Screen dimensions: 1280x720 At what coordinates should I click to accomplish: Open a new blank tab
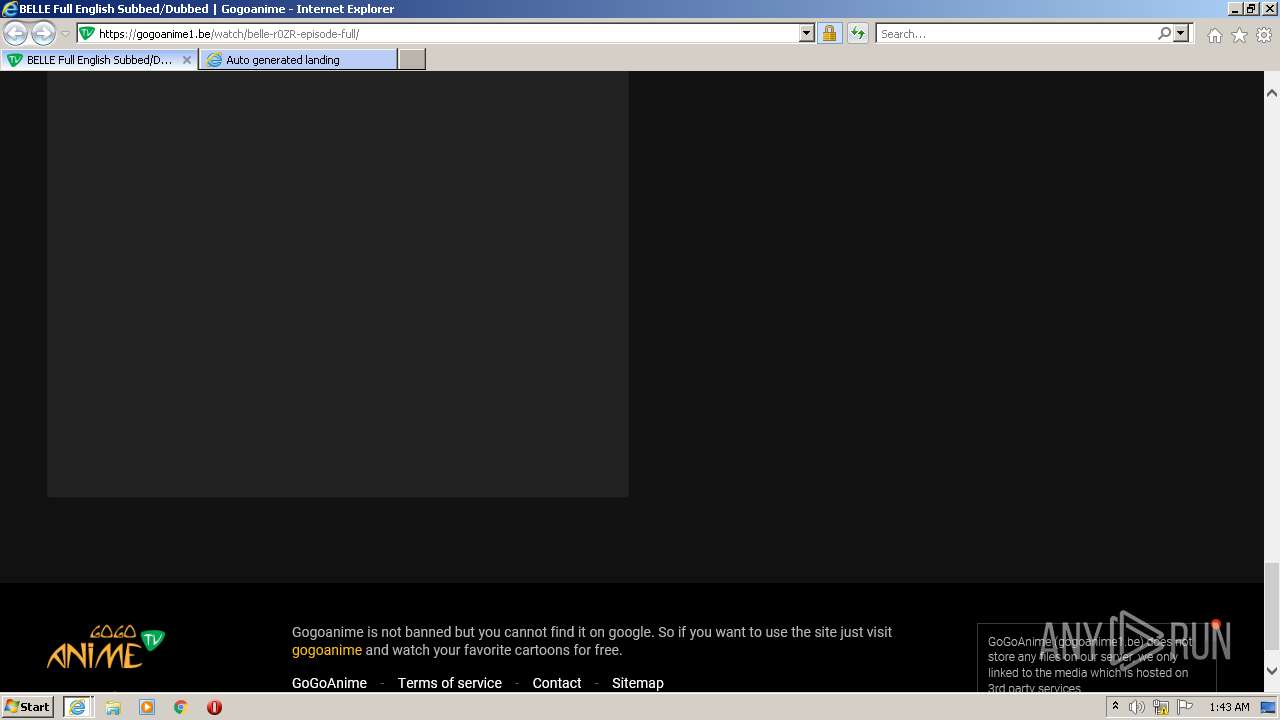coord(412,60)
